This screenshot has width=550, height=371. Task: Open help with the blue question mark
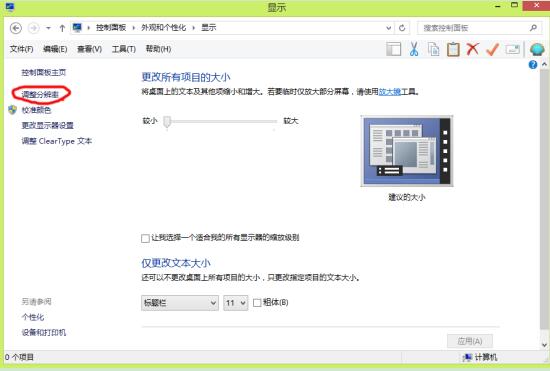pyautogui.click(x=533, y=65)
